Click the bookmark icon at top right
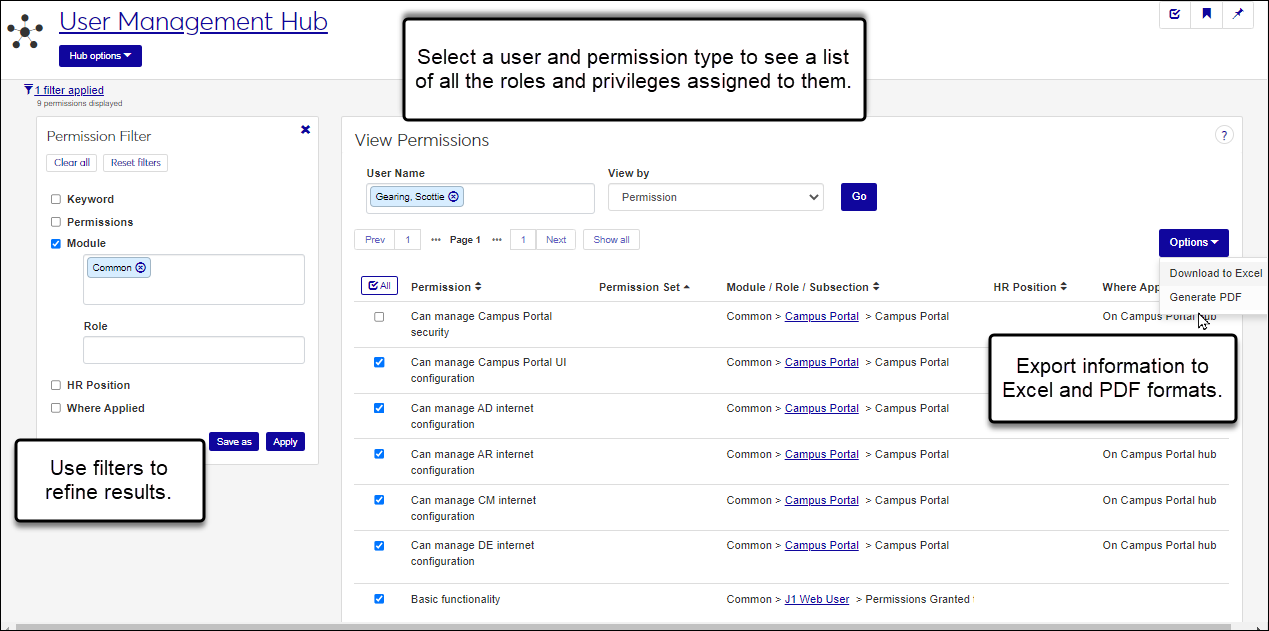1269x631 pixels. [1206, 14]
